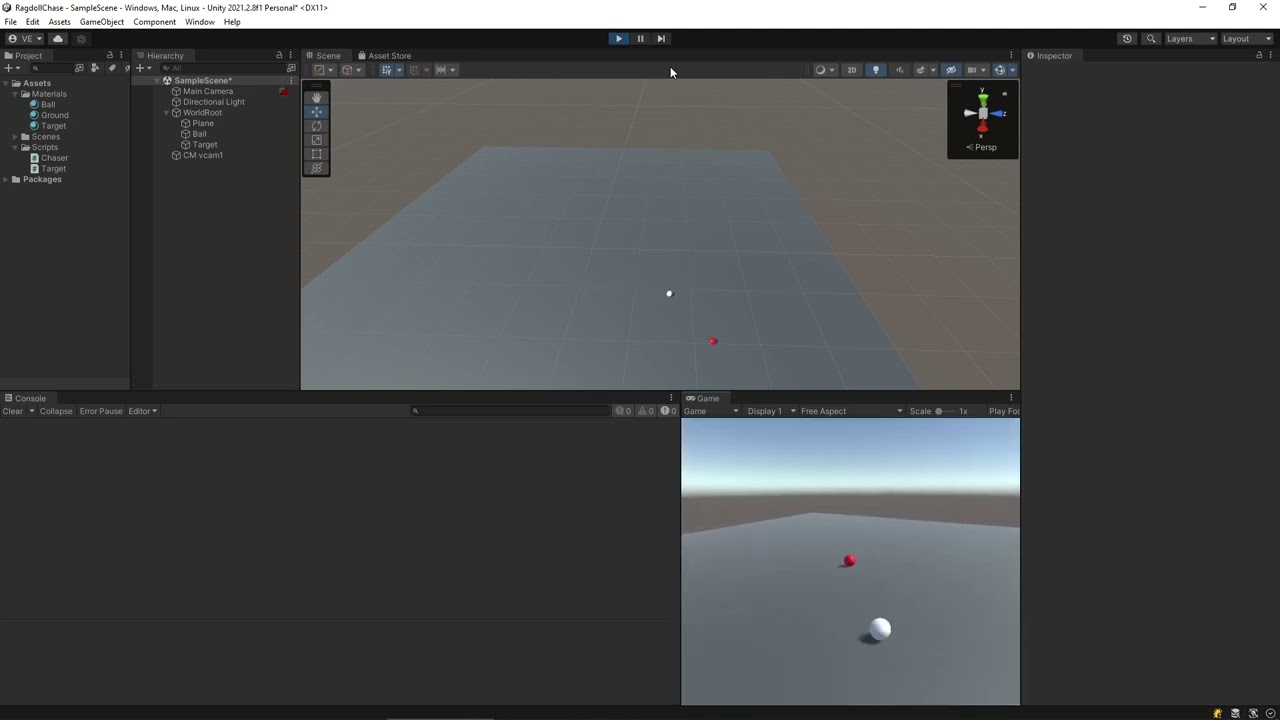Open the Display 1 dropdown in Game view
The height and width of the screenshot is (720, 1280).
tap(768, 411)
